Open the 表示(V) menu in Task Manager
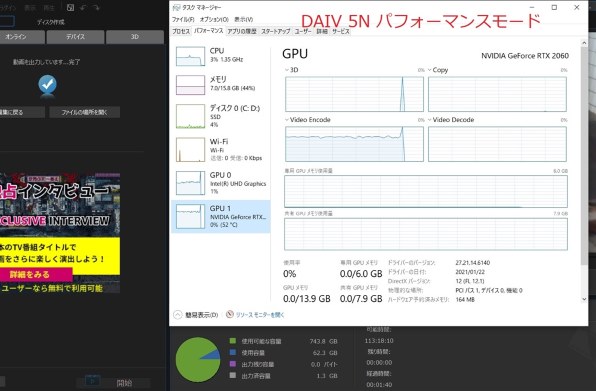Image resolution: width=596 pixels, height=391 pixels. click(243, 19)
